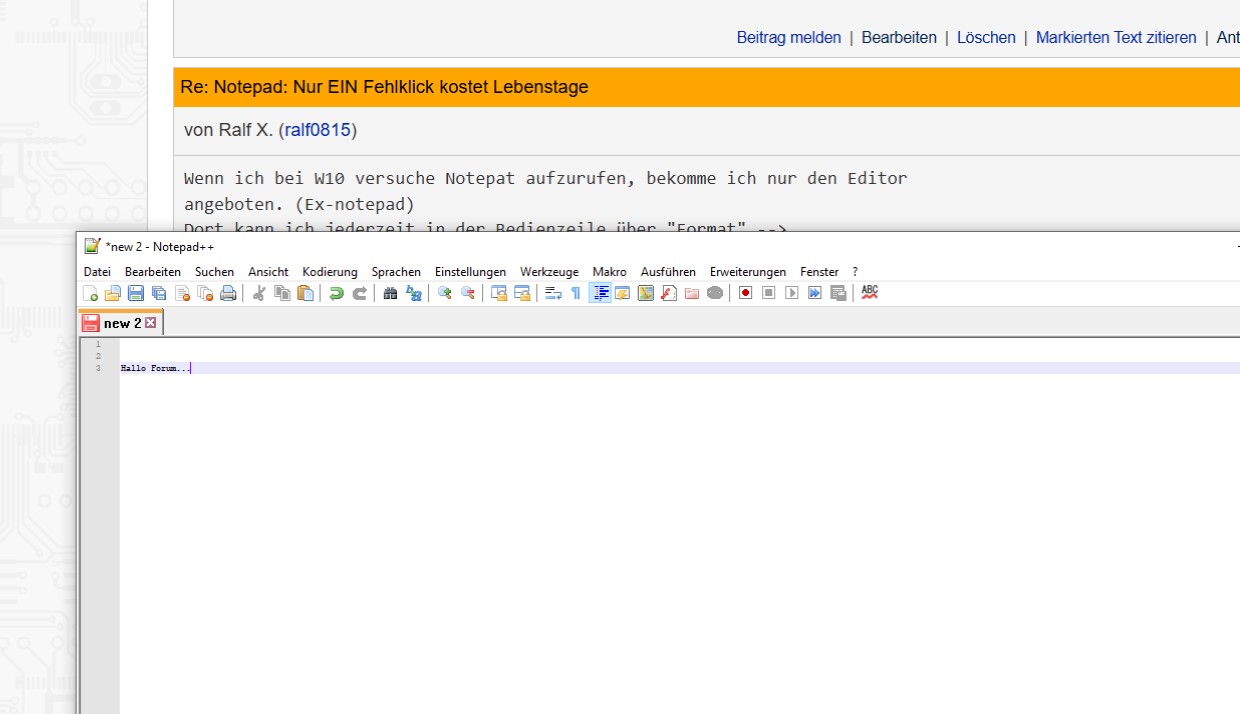Click the macro playback triangle icon
This screenshot has width=1240, height=714.
click(x=791, y=293)
